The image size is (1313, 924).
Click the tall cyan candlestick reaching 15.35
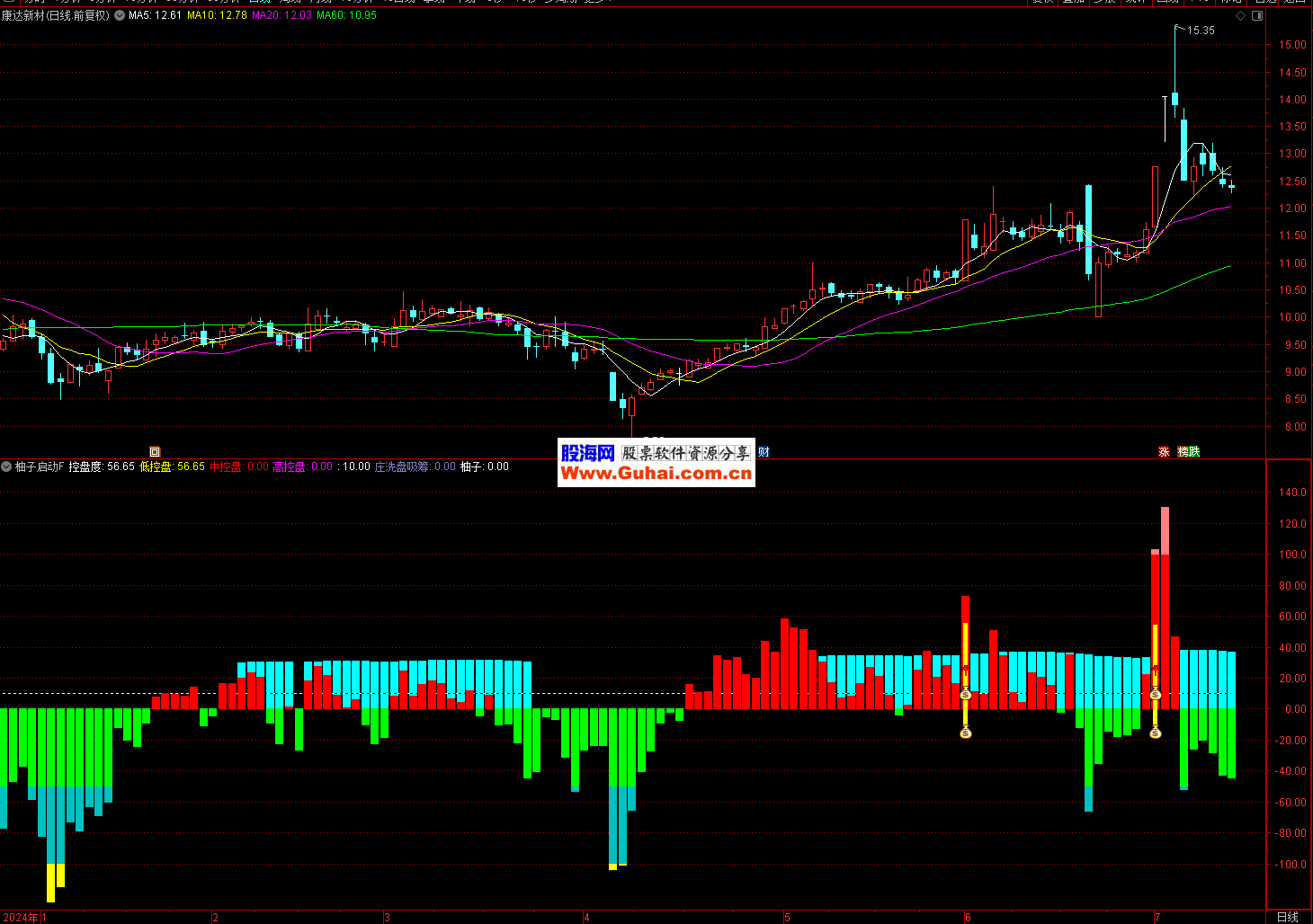coord(1175,72)
